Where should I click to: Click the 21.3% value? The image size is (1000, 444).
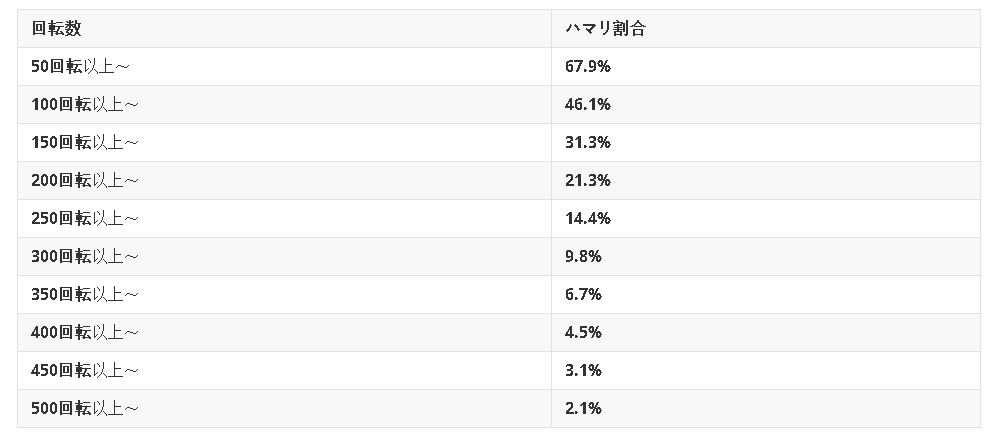click(587, 180)
